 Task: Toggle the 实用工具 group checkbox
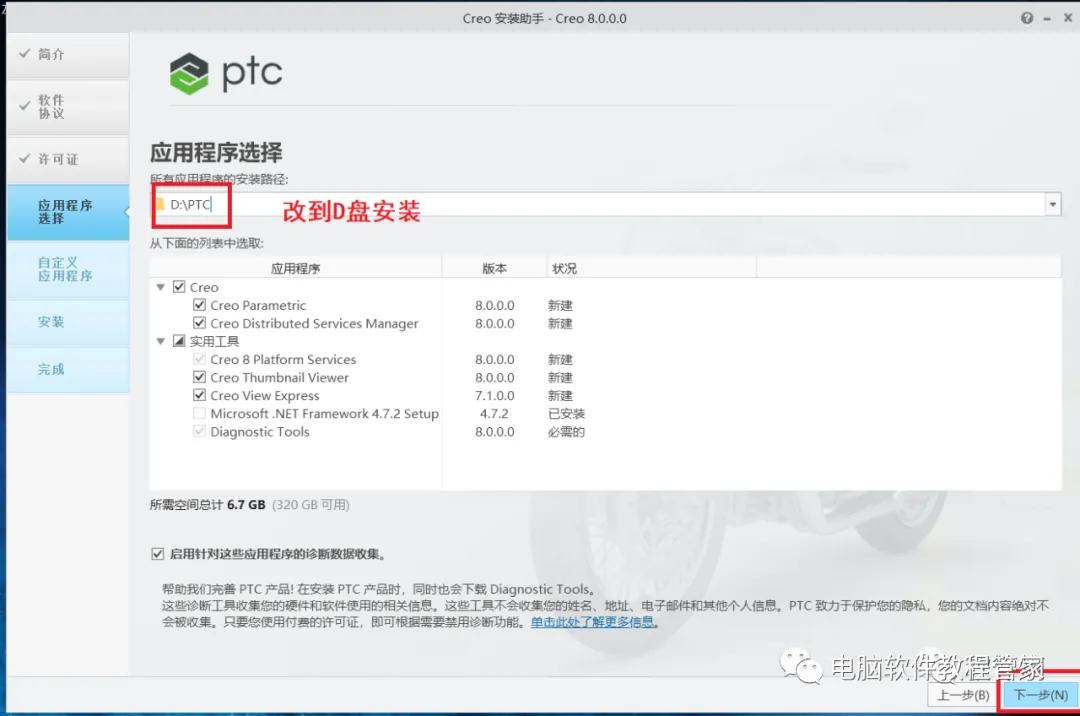(179, 341)
